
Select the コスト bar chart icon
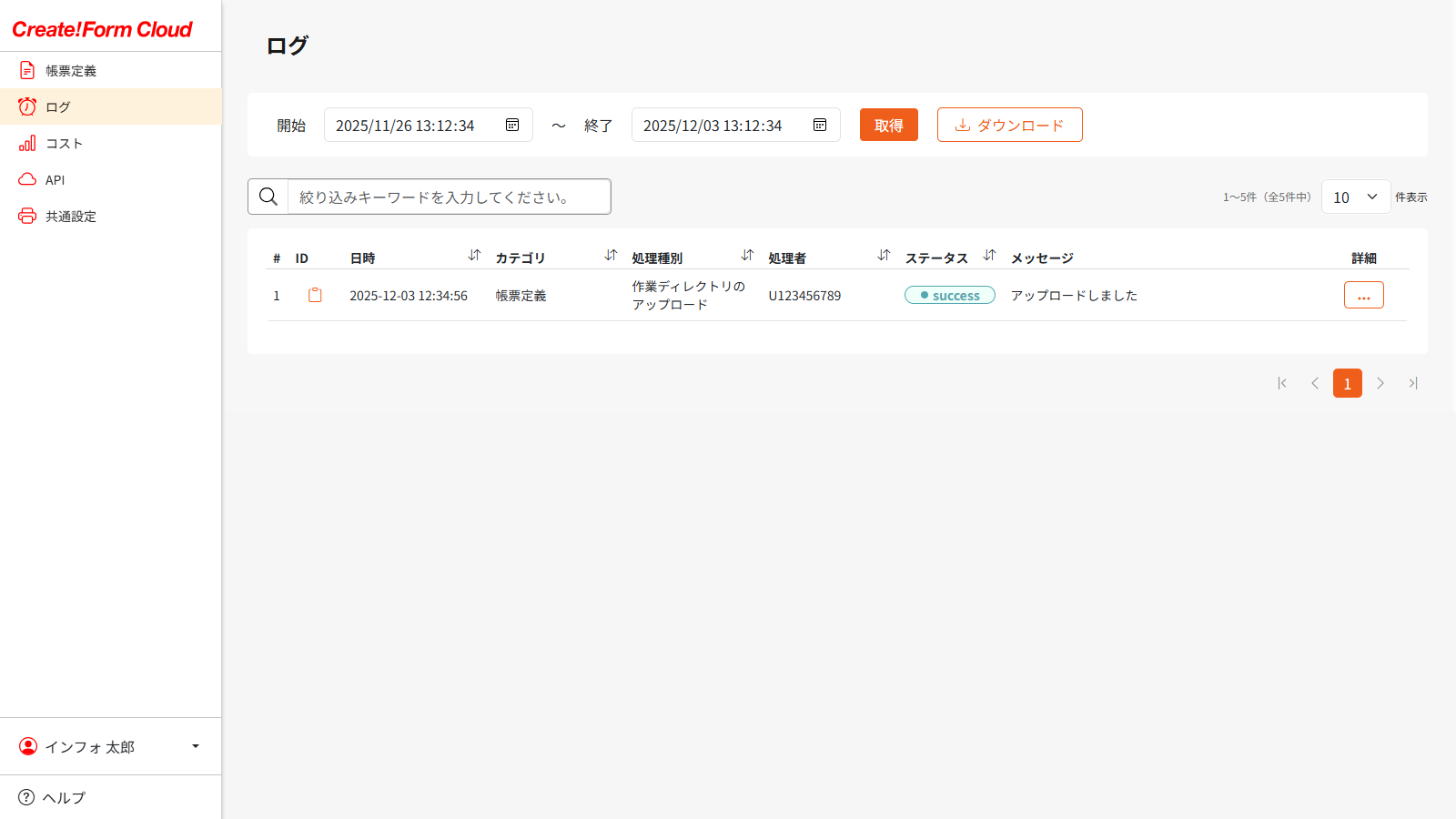click(26, 143)
